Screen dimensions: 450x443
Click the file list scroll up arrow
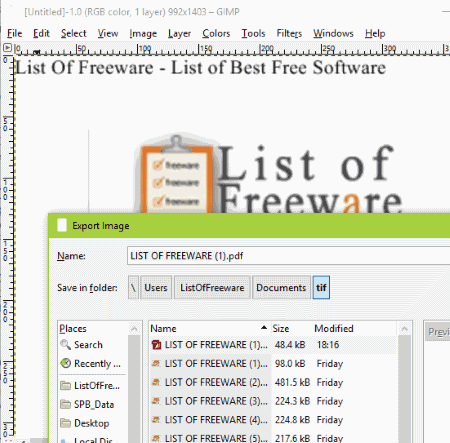(404, 329)
